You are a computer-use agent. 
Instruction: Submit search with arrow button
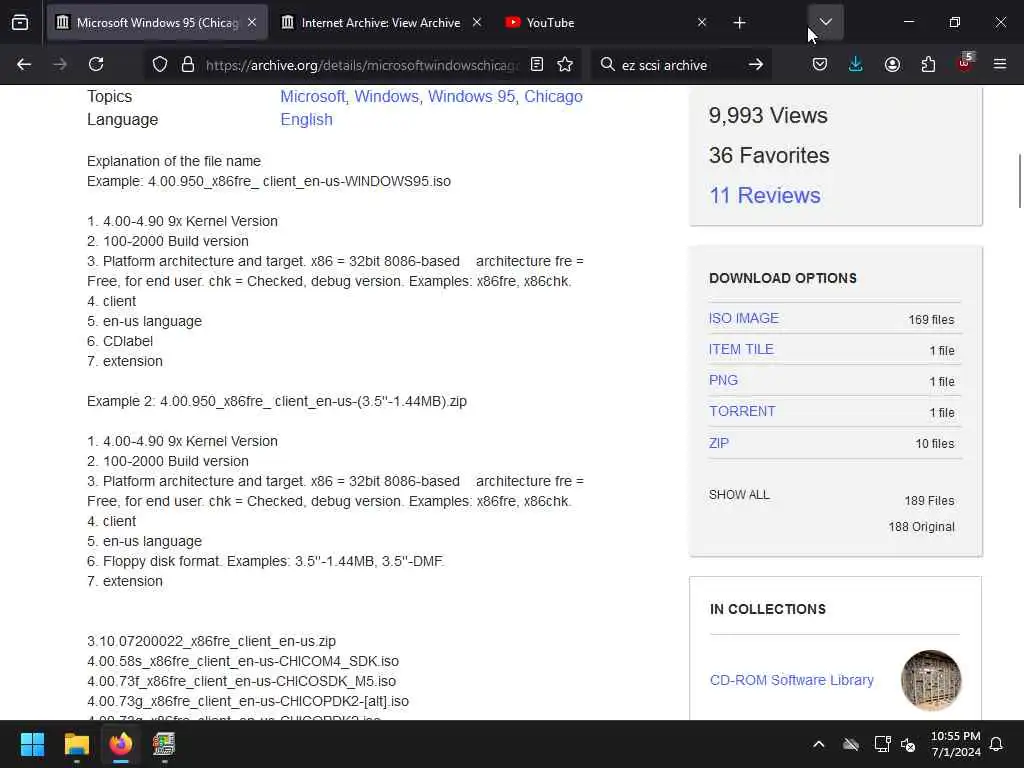[756, 64]
